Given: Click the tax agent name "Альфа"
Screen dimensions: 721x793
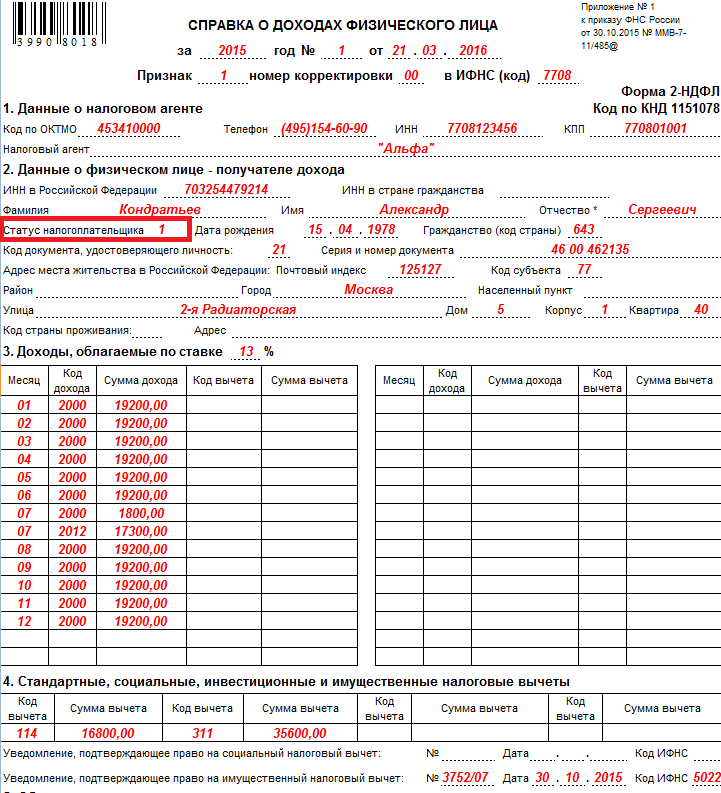Looking at the screenshot, I should (407, 149).
